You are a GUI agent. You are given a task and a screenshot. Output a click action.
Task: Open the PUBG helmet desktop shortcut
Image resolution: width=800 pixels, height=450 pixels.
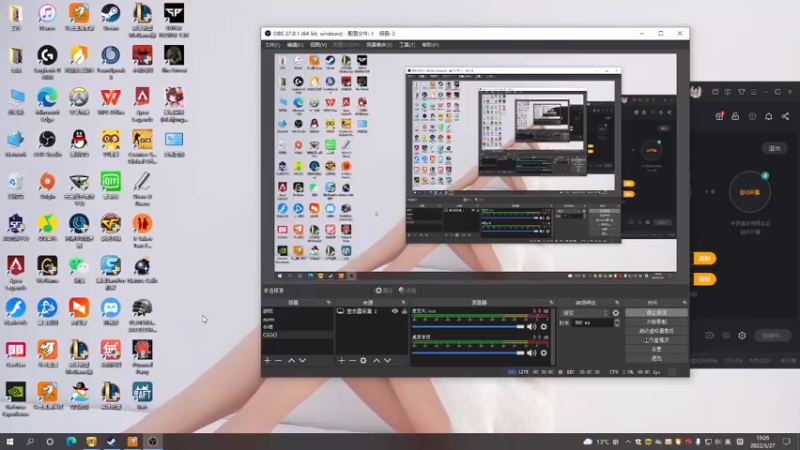click(142, 315)
